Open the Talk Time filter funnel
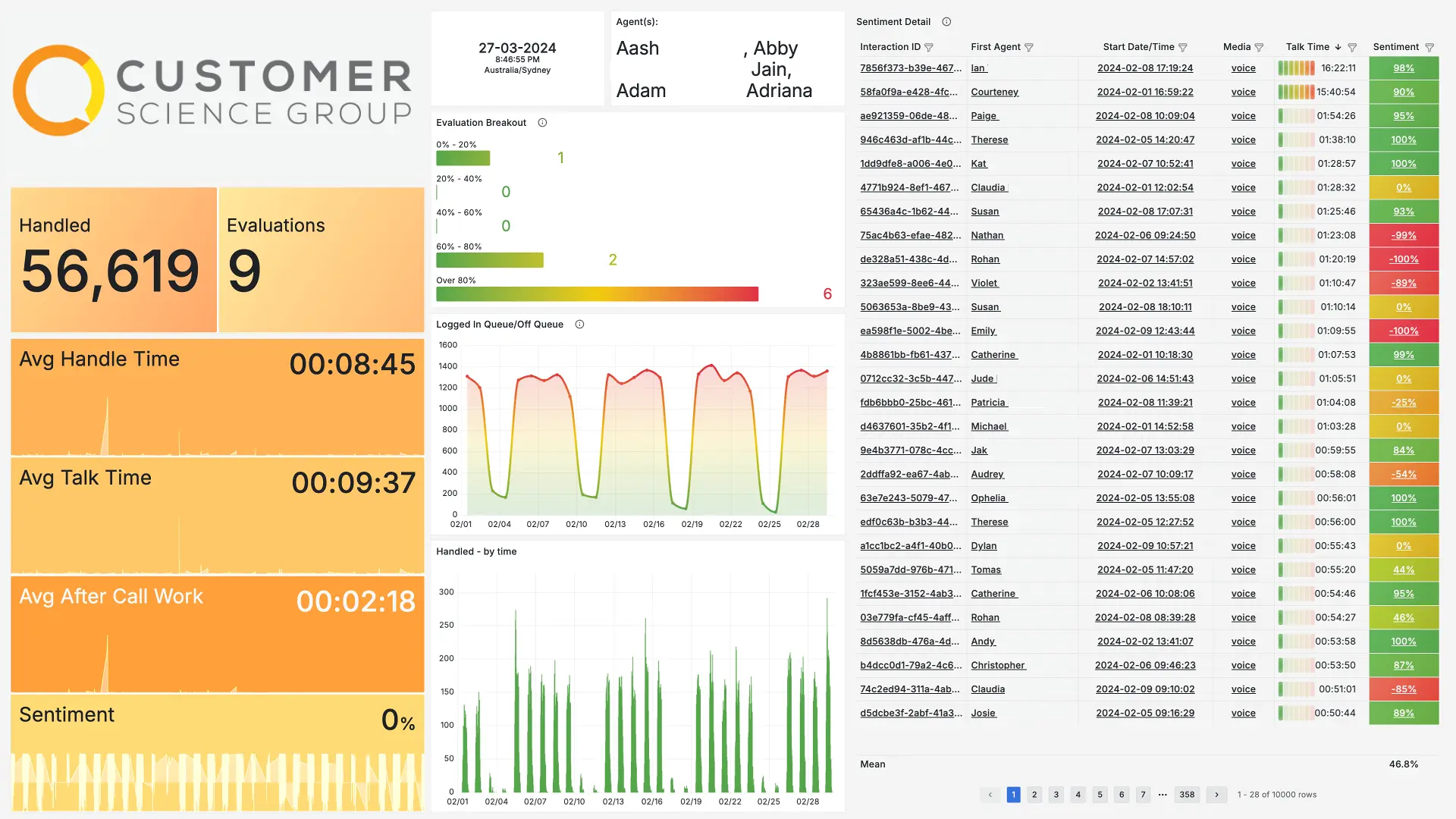Screen dimensions: 1456x819 pyautogui.click(x=1352, y=47)
